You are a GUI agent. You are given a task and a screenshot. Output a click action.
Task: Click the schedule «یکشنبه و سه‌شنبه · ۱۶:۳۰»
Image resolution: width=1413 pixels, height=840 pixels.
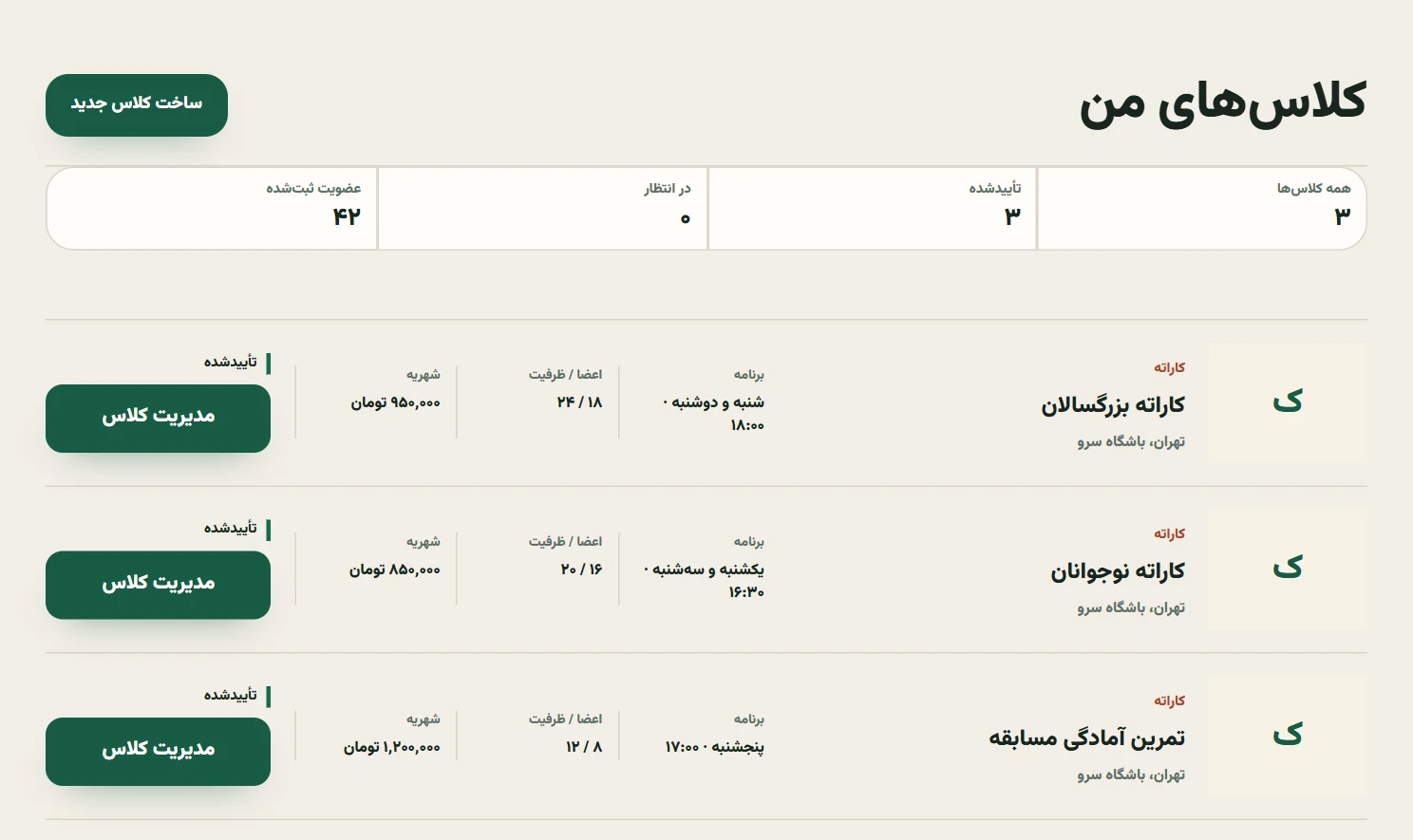704,580
